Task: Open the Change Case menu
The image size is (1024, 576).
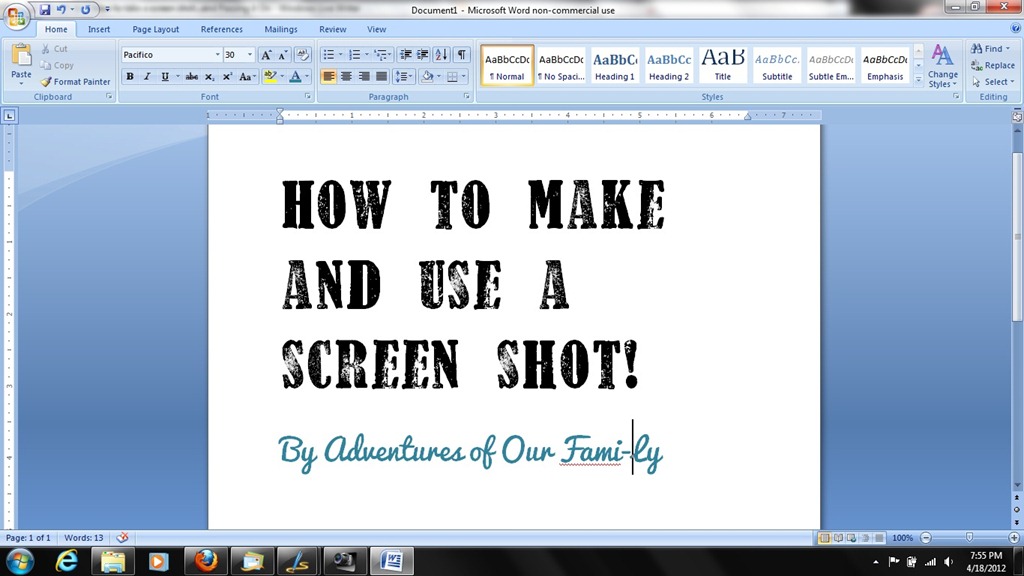Action: pyautogui.click(x=247, y=76)
